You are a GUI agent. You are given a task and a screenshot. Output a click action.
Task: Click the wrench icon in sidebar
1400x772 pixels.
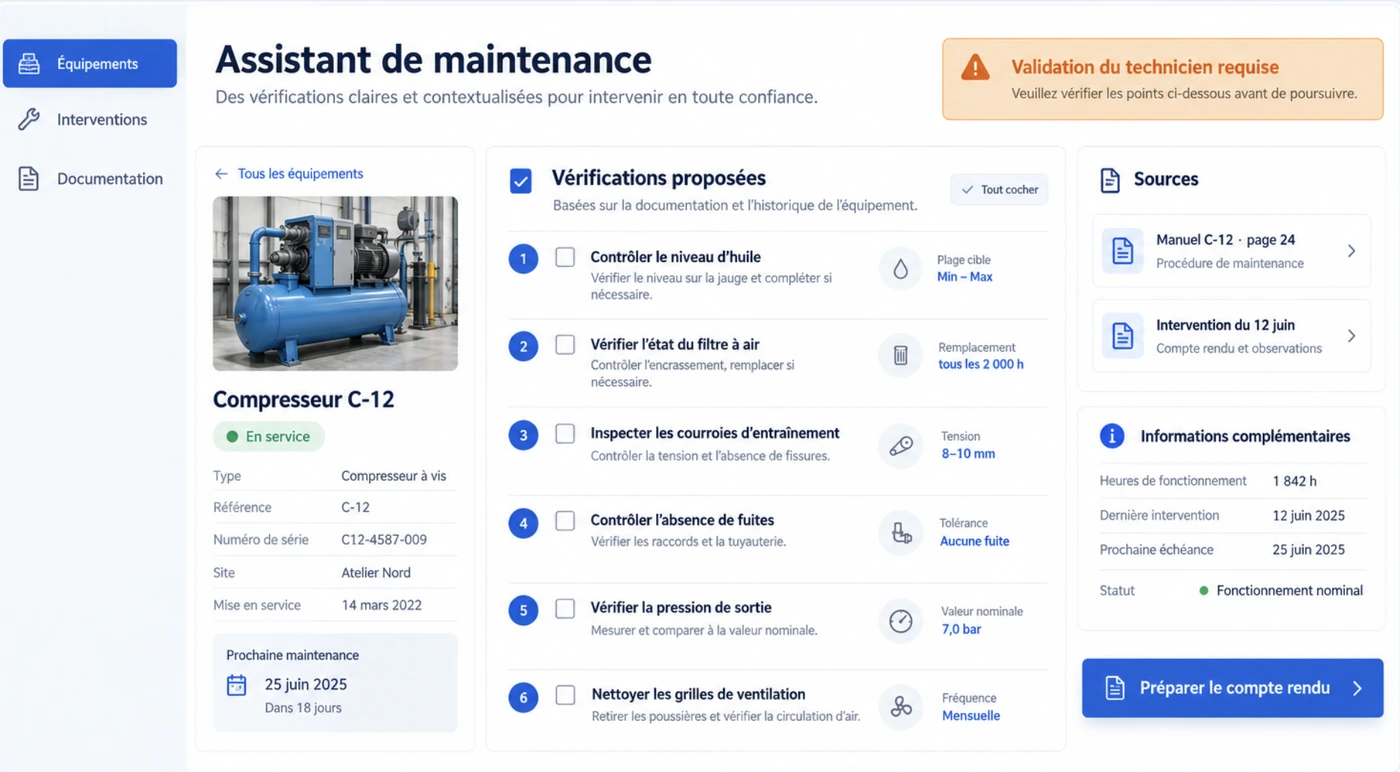(x=29, y=120)
